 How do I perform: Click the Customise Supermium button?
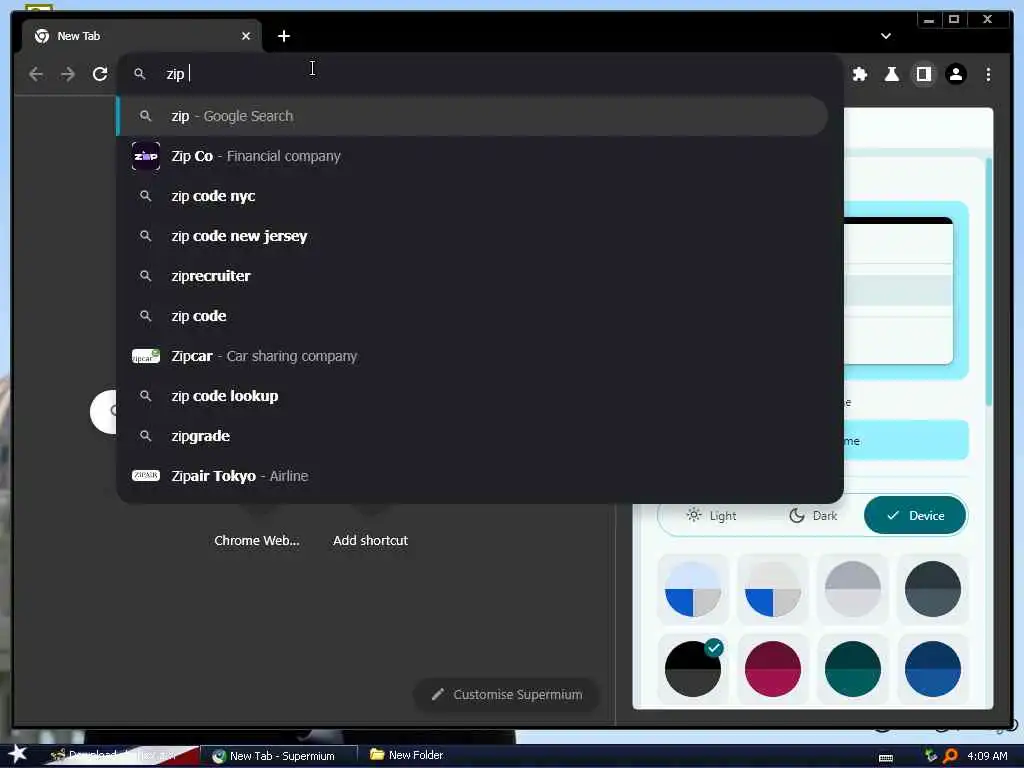(507, 694)
